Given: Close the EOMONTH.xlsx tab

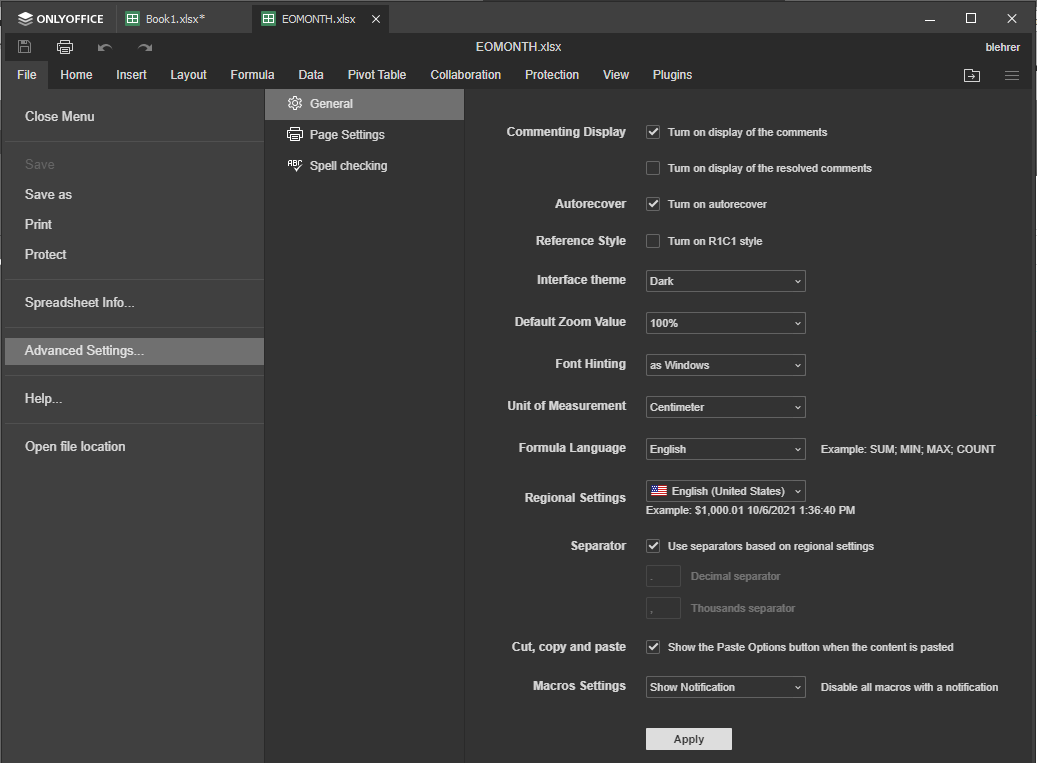Looking at the screenshot, I should coord(376,19).
